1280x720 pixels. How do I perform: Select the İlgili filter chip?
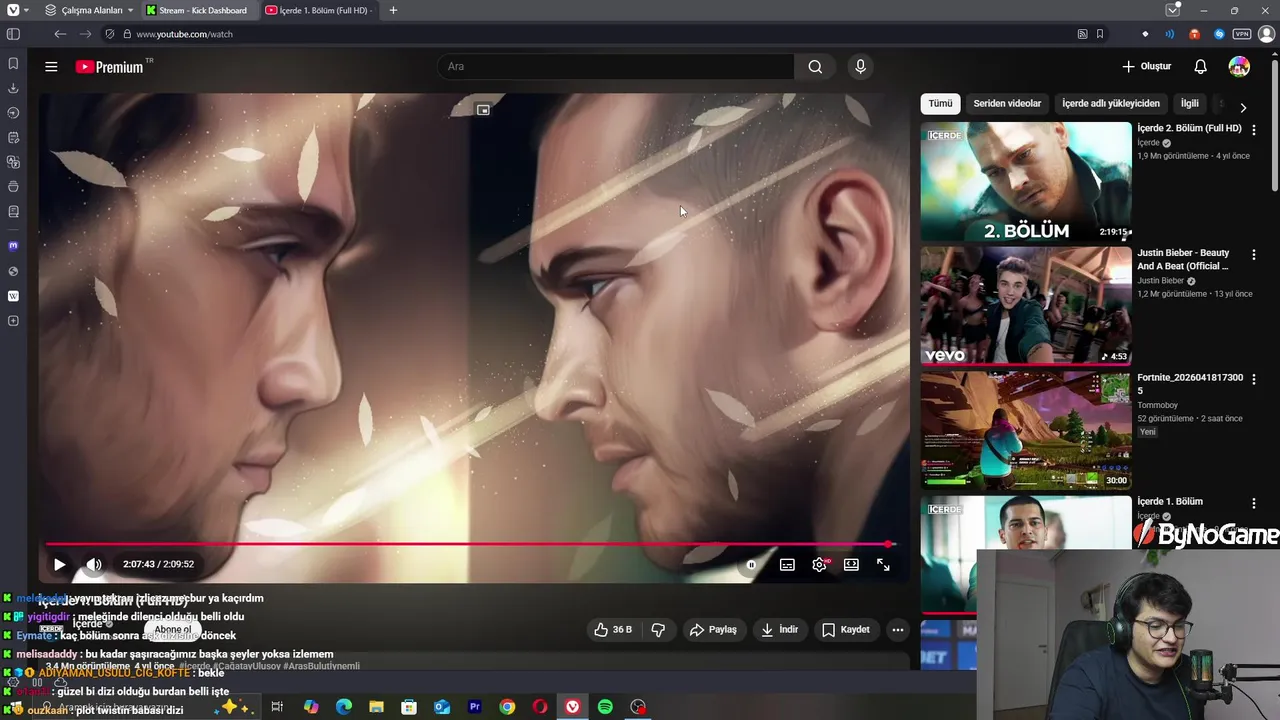(x=1190, y=104)
